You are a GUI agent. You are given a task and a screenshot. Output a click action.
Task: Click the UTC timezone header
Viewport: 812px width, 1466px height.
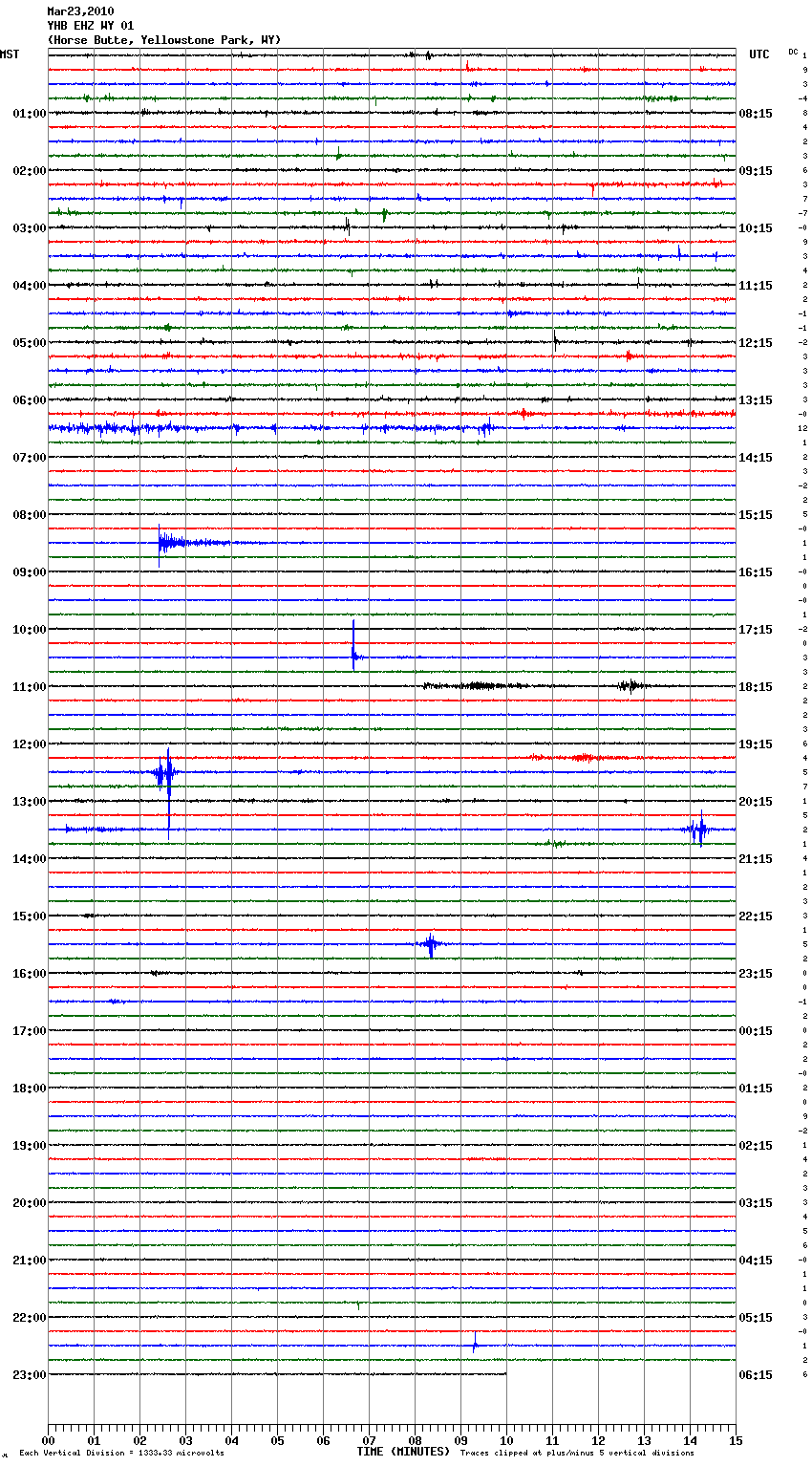759,54
